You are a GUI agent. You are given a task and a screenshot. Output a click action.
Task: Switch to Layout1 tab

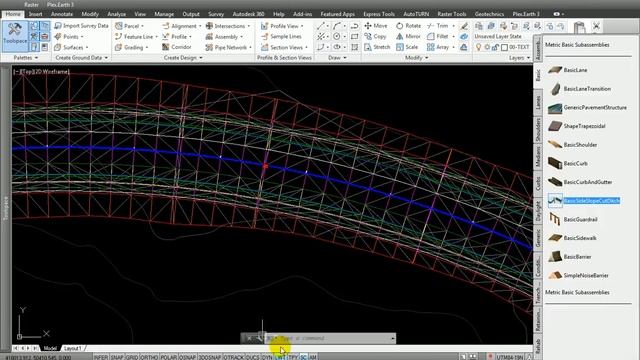tap(73, 348)
